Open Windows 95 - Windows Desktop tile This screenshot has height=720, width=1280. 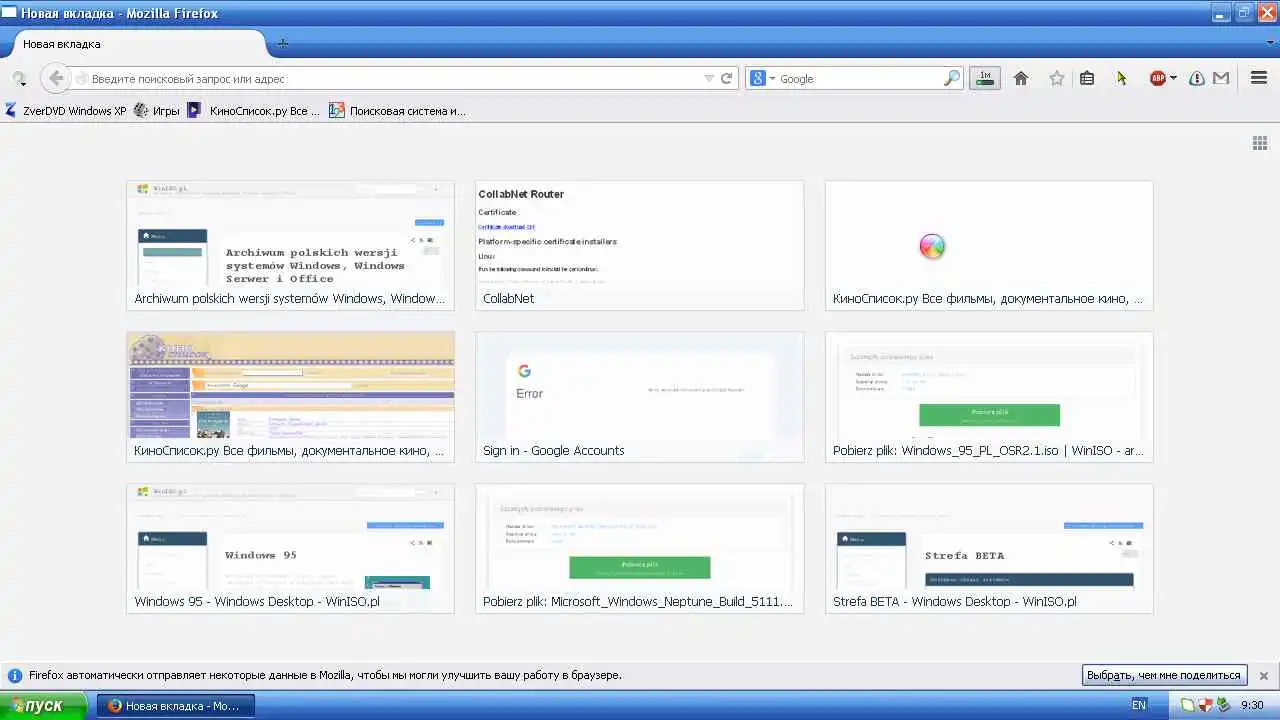pyautogui.click(x=290, y=548)
